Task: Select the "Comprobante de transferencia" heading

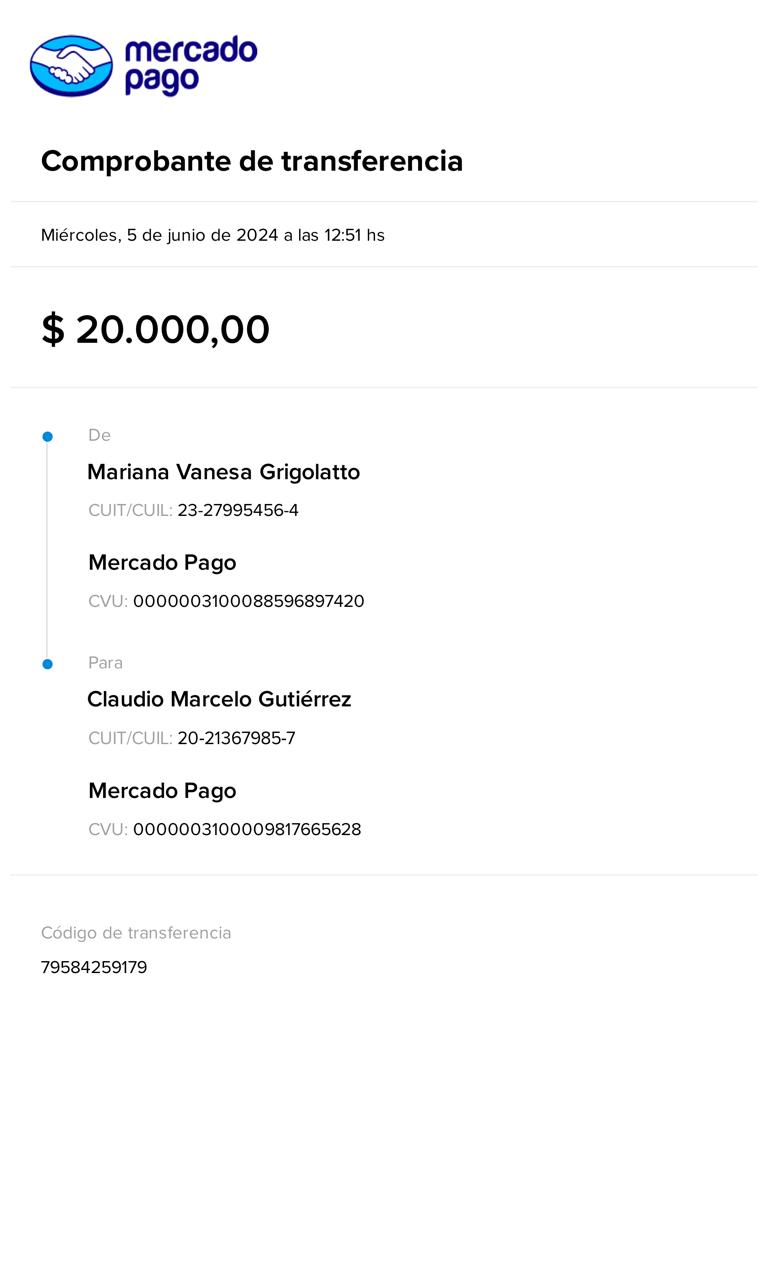Action: pos(252,161)
